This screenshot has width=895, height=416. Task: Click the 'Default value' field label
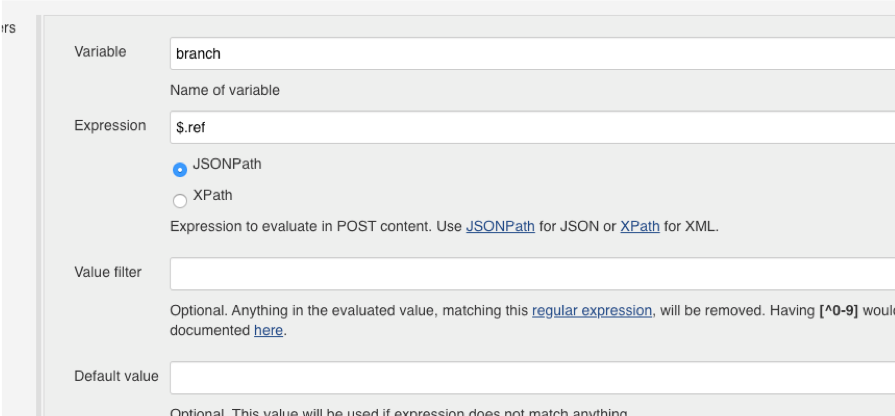(x=116, y=376)
